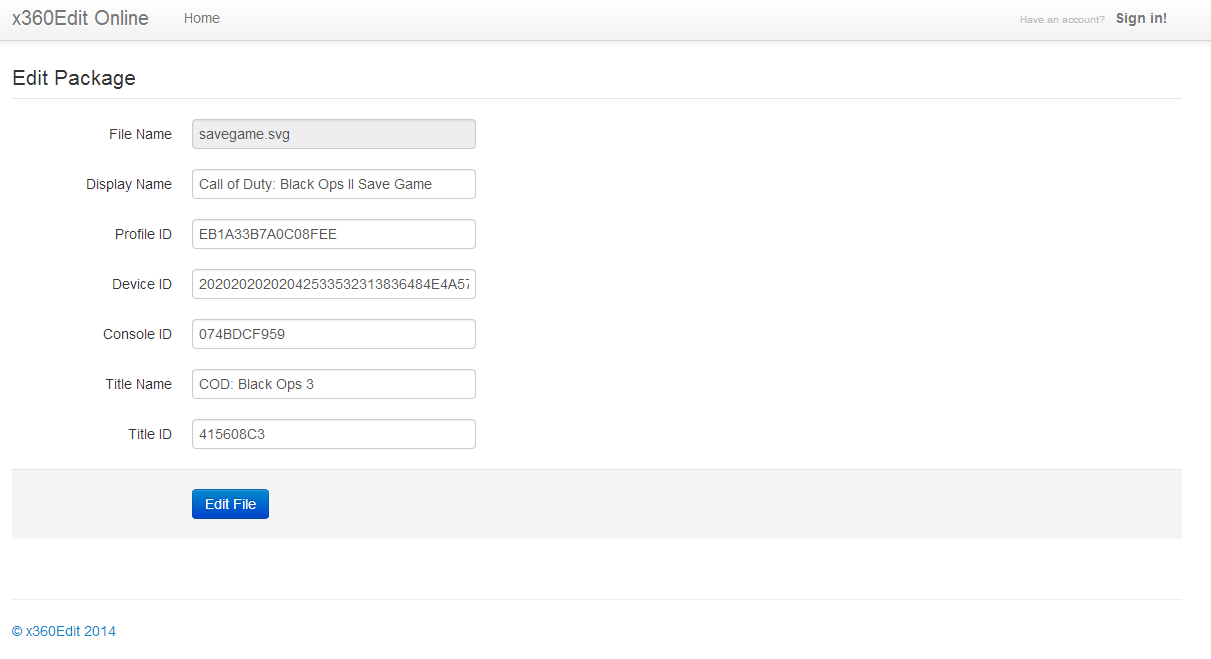Click the Sign in! link

pos(1141,18)
